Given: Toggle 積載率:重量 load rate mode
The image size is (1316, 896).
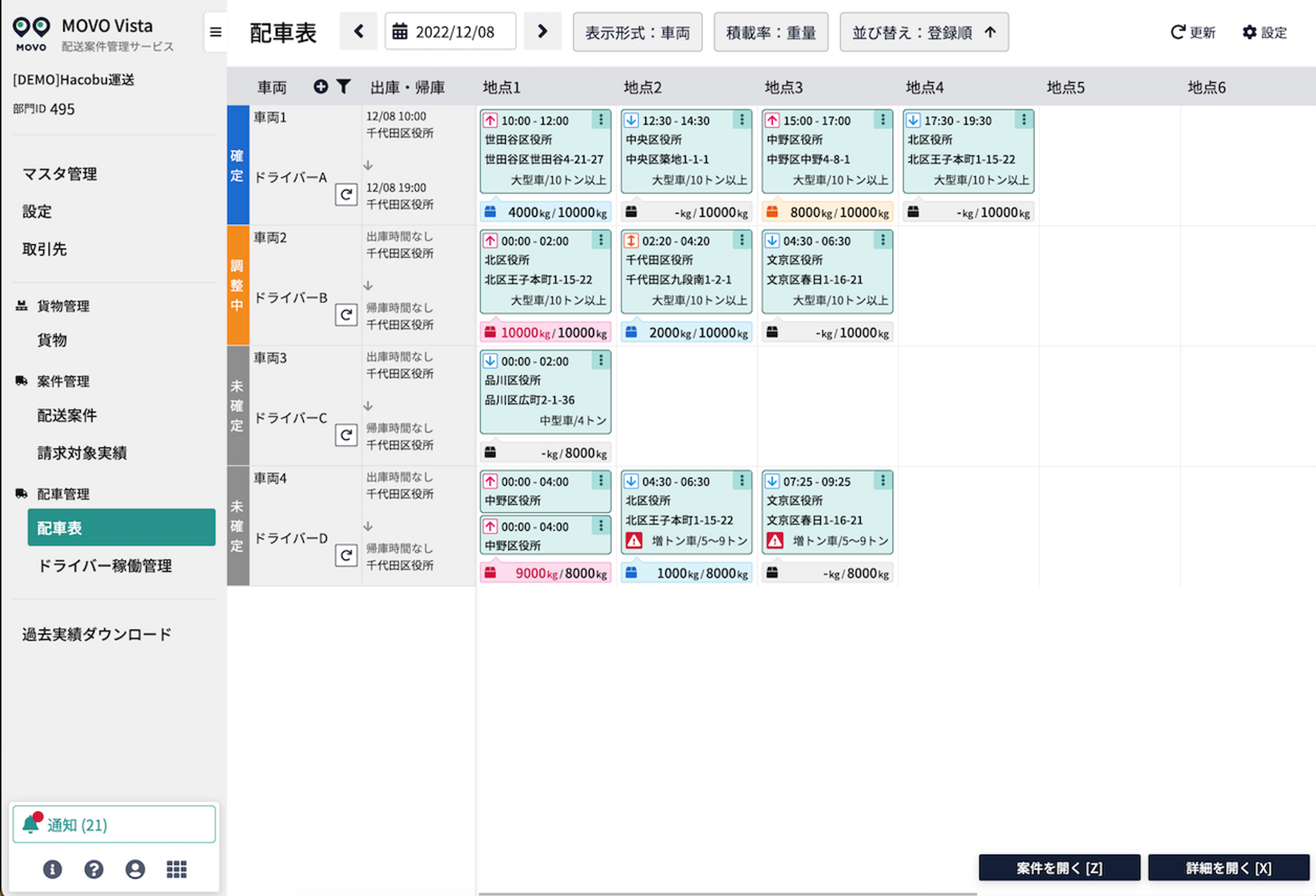Looking at the screenshot, I should [x=771, y=32].
